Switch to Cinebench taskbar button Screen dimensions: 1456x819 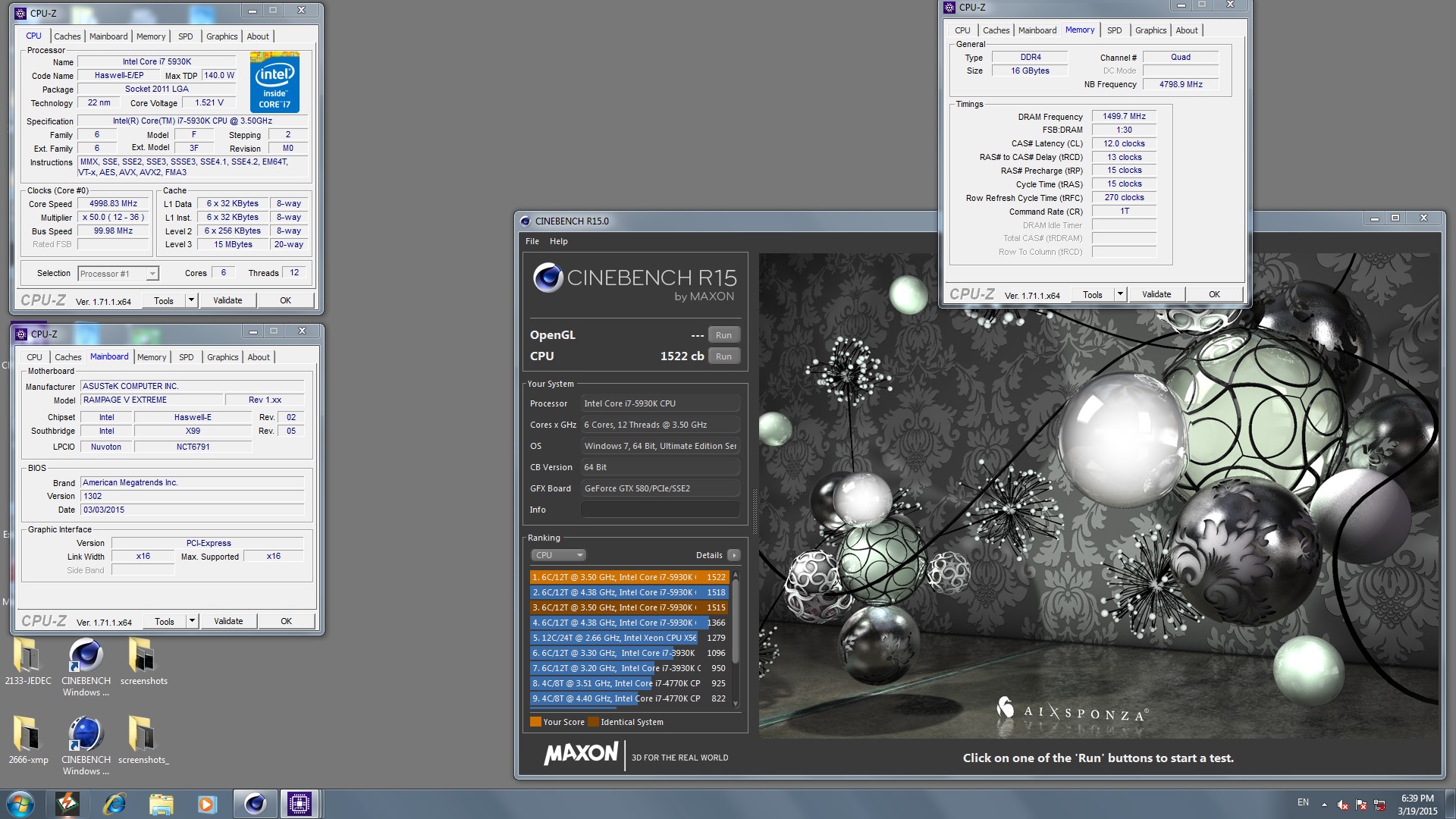pyautogui.click(x=254, y=804)
